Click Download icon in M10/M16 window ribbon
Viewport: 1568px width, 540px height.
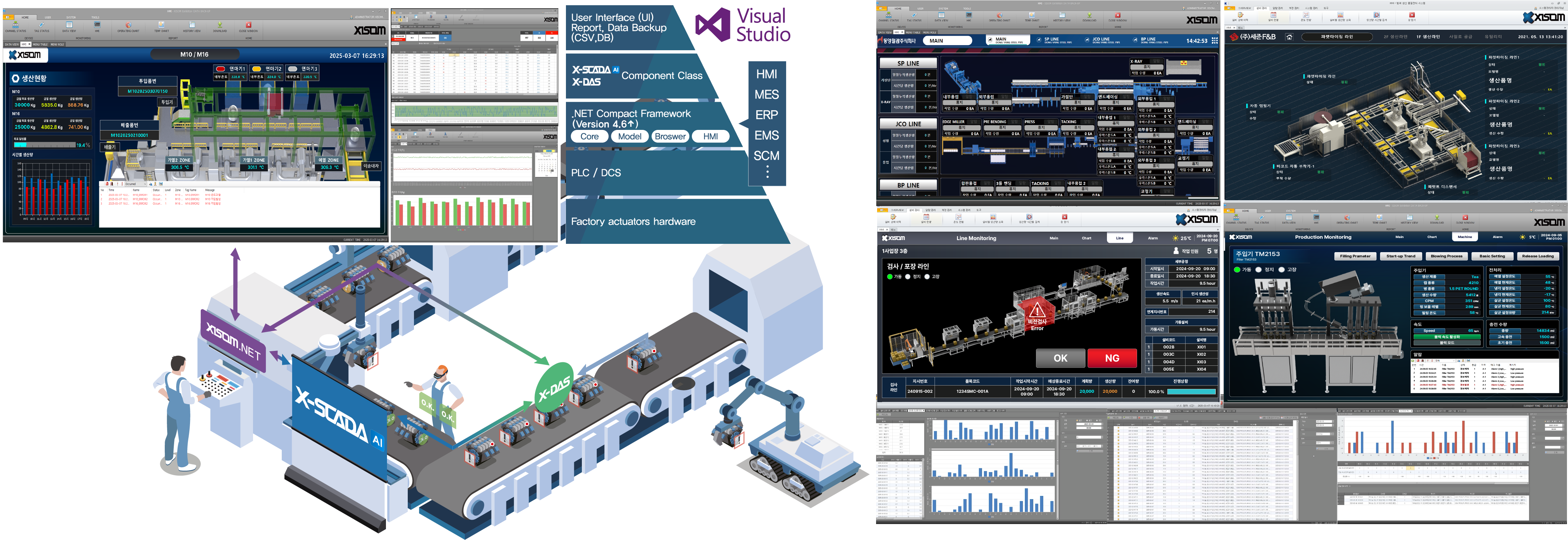coord(220,27)
